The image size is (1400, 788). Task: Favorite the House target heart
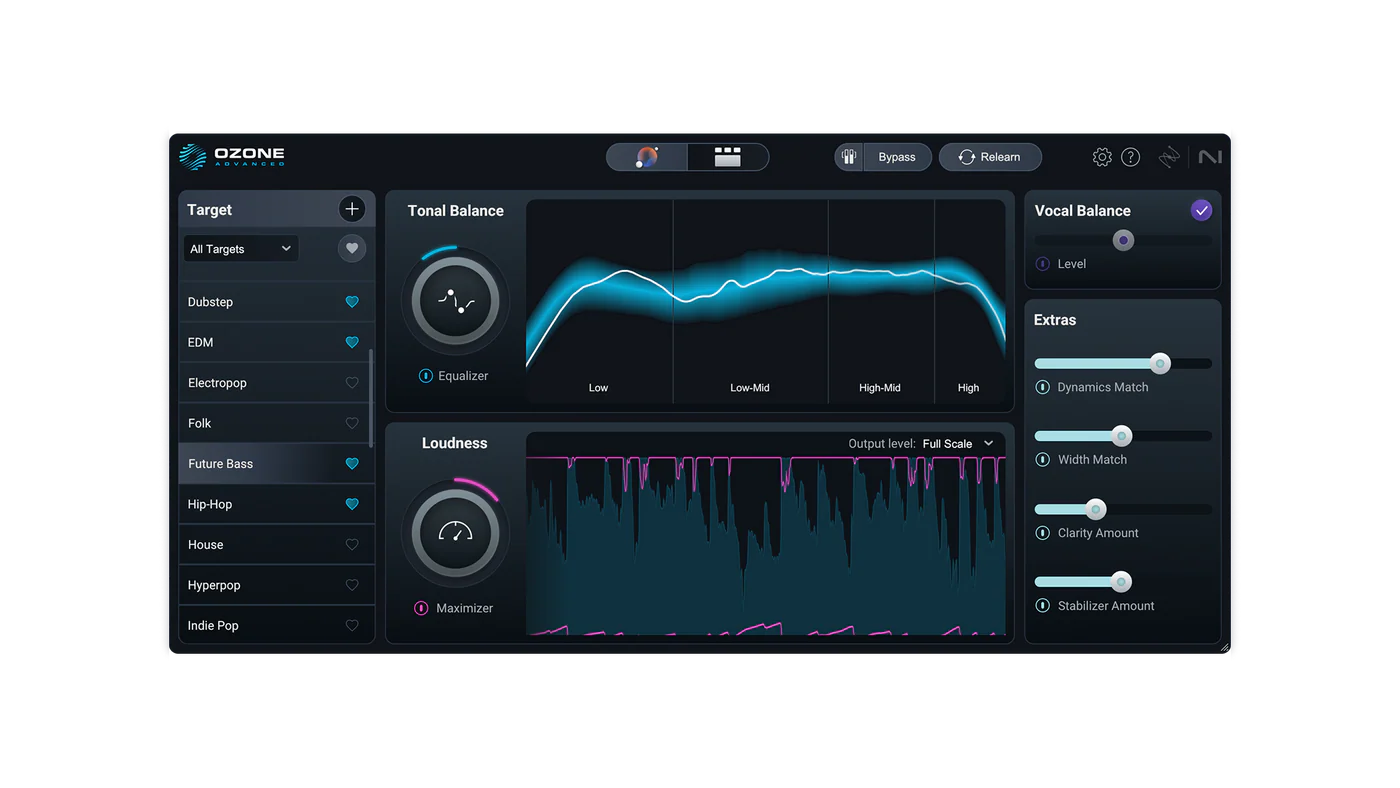tap(352, 545)
